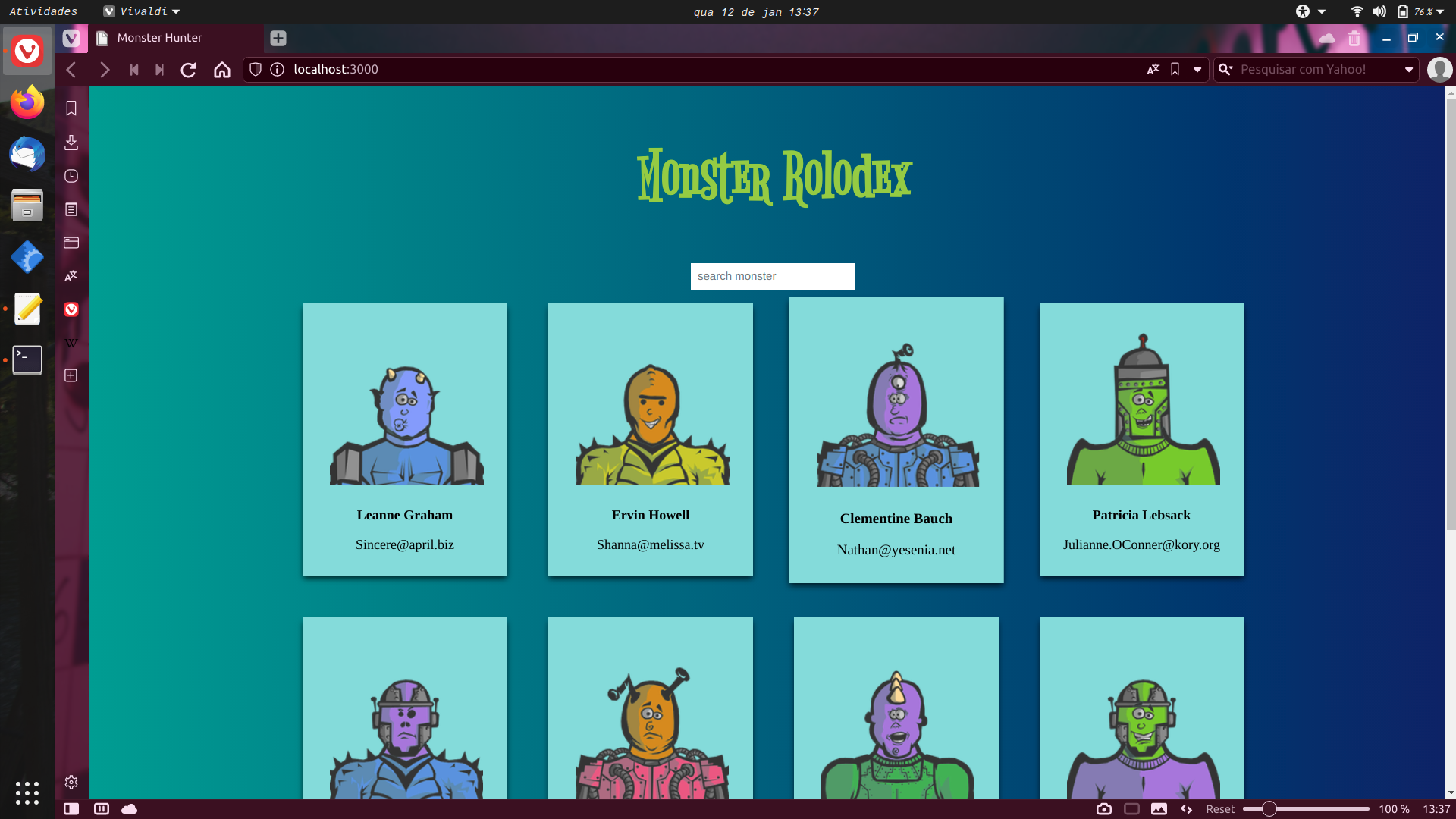This screenshot has height=819, width=1456.
Task: Open Atividades in the top bar
Action: 42,11
